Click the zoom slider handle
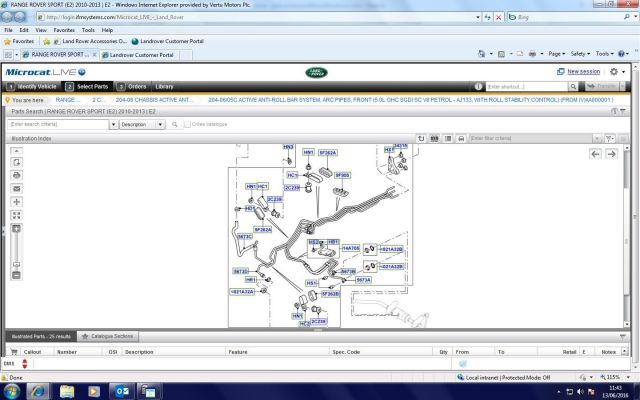640x400 pixels. 16,264
